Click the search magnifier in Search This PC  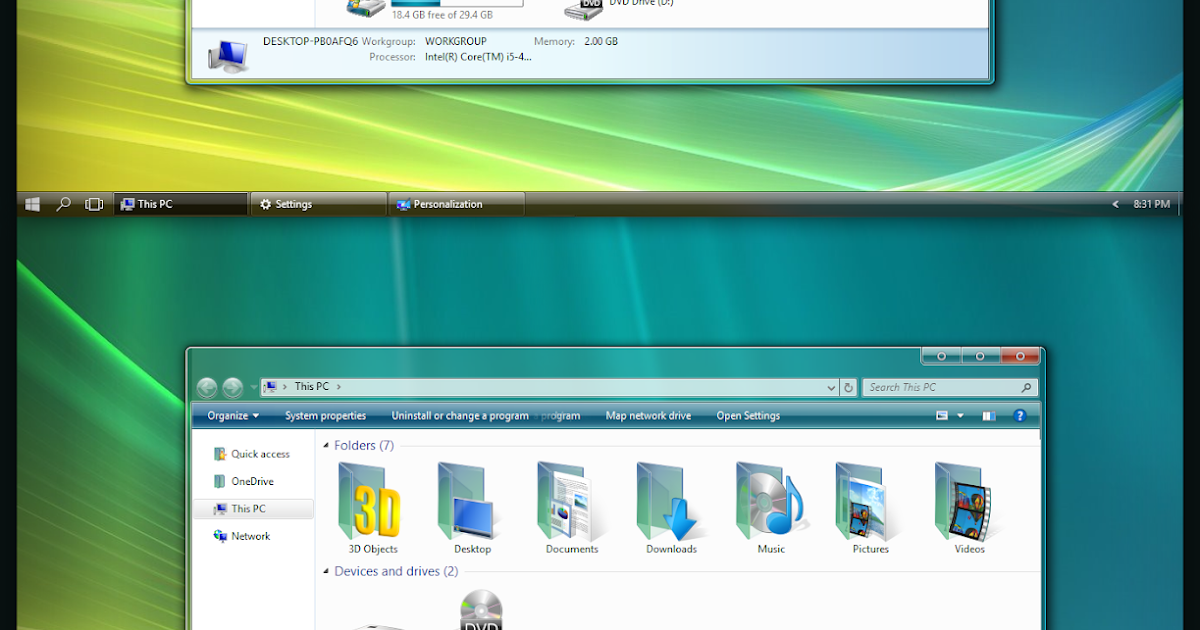pos(1026,387)
